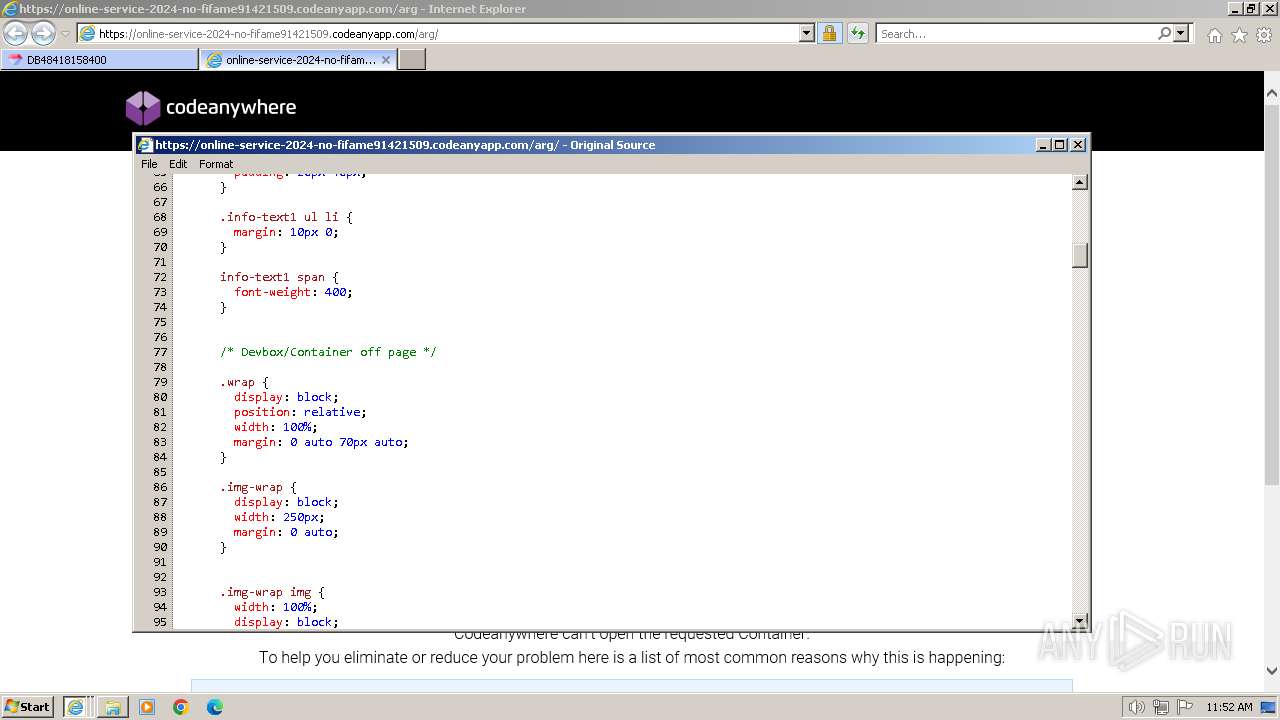Open the Windows Start menu
This screenshot has width=1280, height=720.
pyautogui.click(x=28, y=707)
